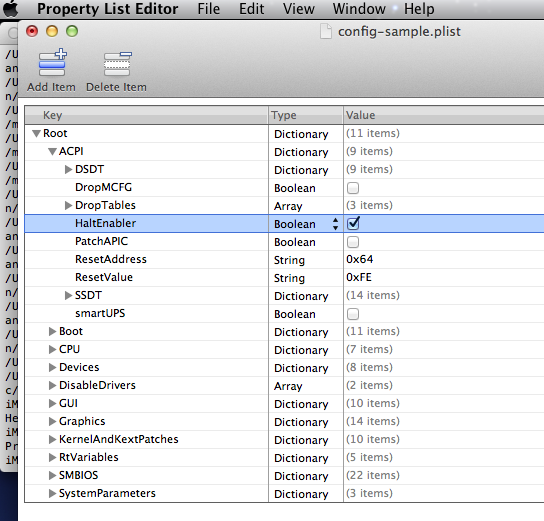This screenshot has height=521, width=544.
Task: Click the Devices value (8 items)
Action: [369, 367]
